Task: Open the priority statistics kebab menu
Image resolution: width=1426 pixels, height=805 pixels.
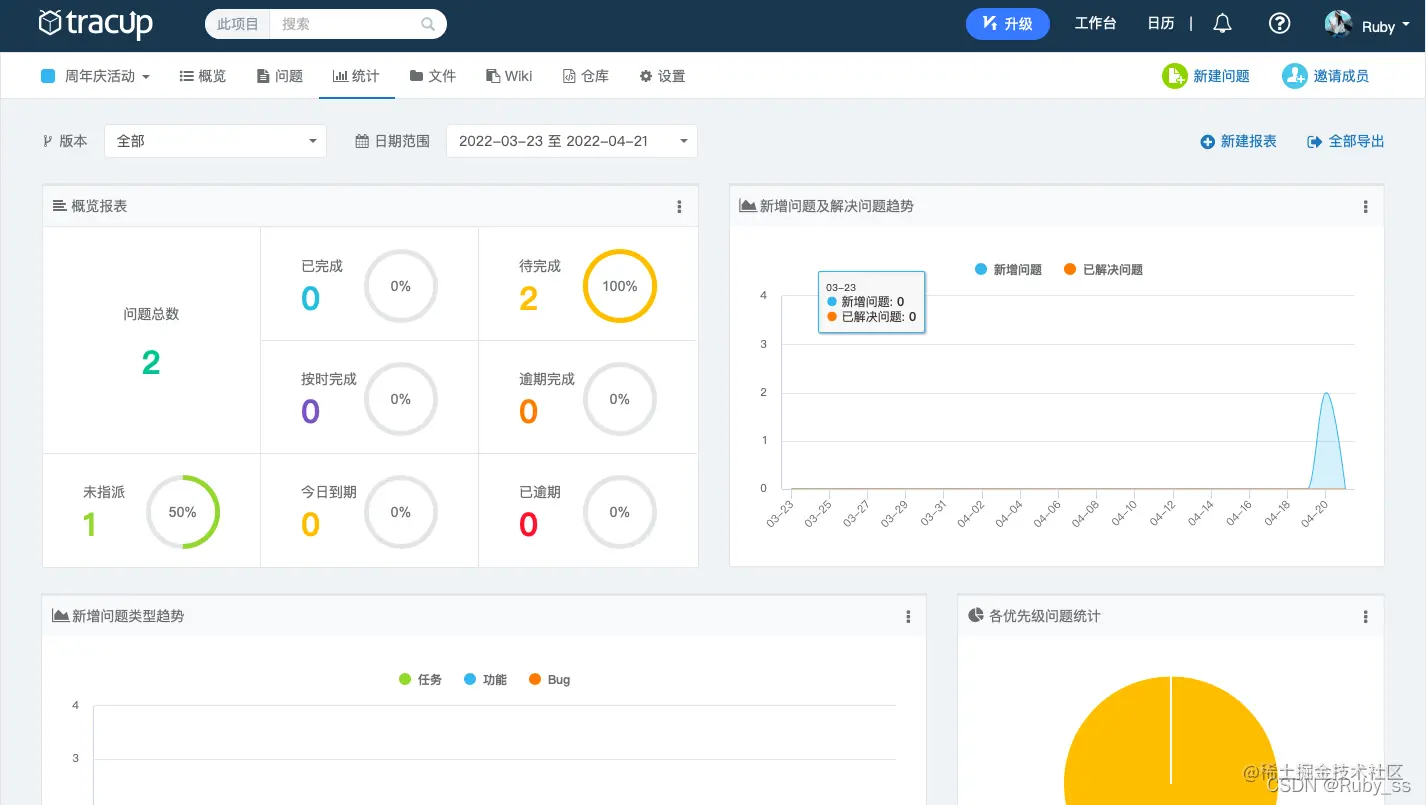Action: click(x=1365, y=617)
